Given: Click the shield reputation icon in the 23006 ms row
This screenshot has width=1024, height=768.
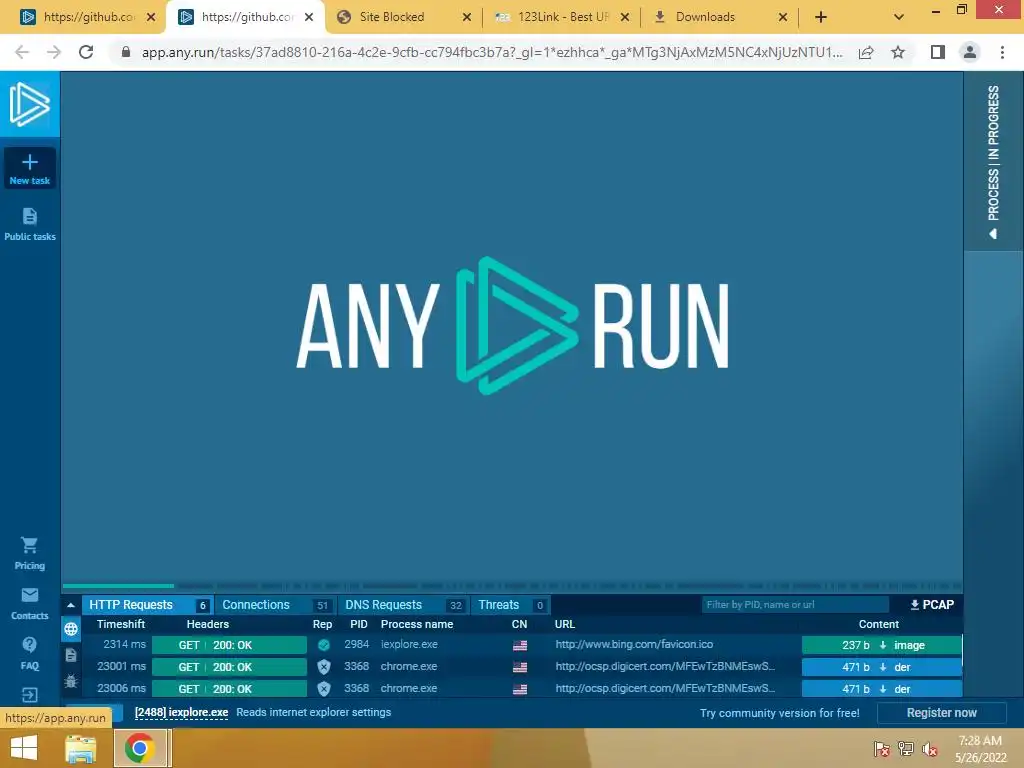Looking at the screenshot, I should tap(323, 688).
